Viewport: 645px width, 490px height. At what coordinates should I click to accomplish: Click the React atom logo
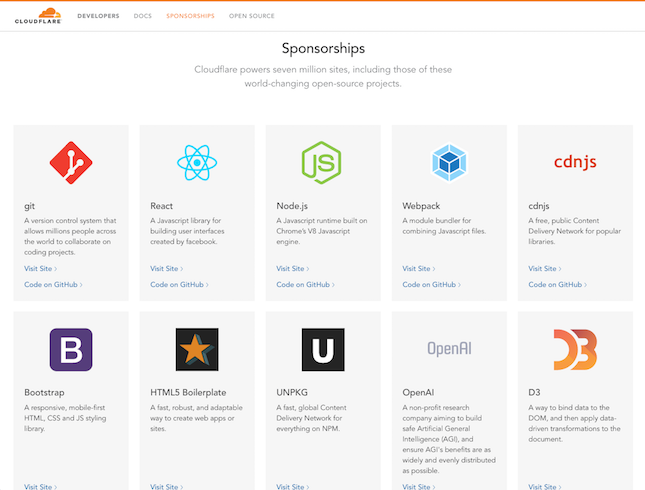[x=197, y=163]
